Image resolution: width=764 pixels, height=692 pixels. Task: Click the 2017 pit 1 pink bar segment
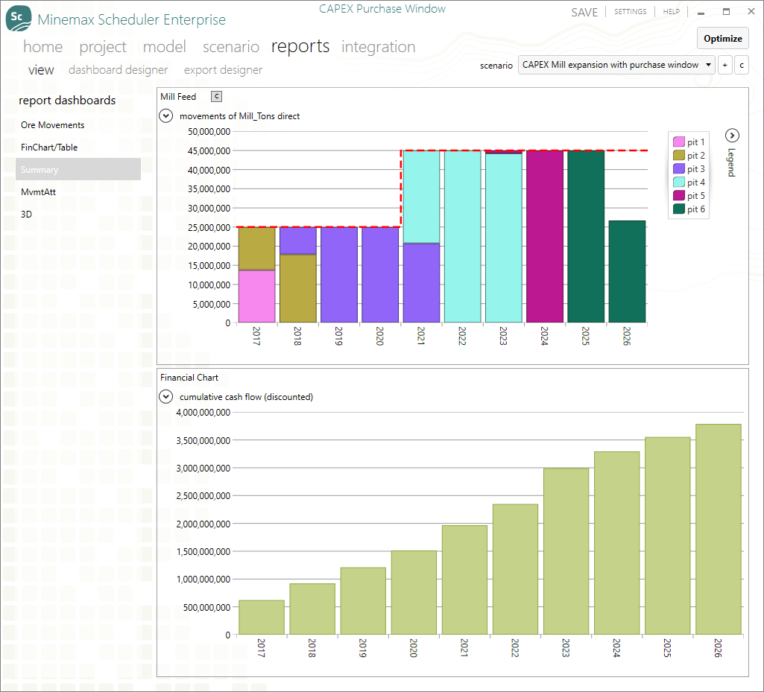coord(257,296)
